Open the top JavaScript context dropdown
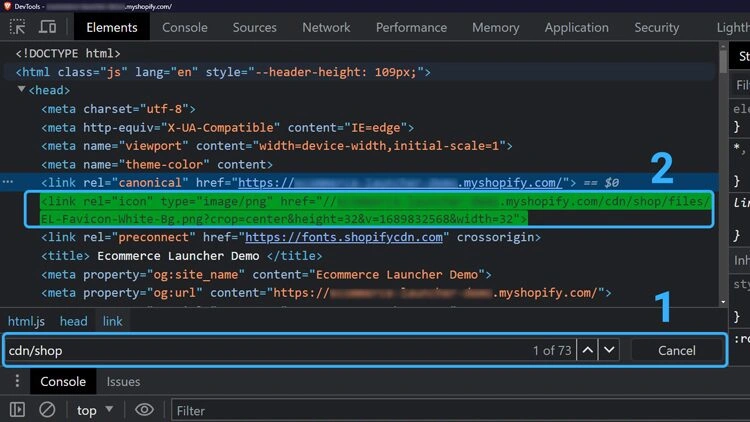The height and width of the screenshot is (422, 750). [x=98, y=410]
